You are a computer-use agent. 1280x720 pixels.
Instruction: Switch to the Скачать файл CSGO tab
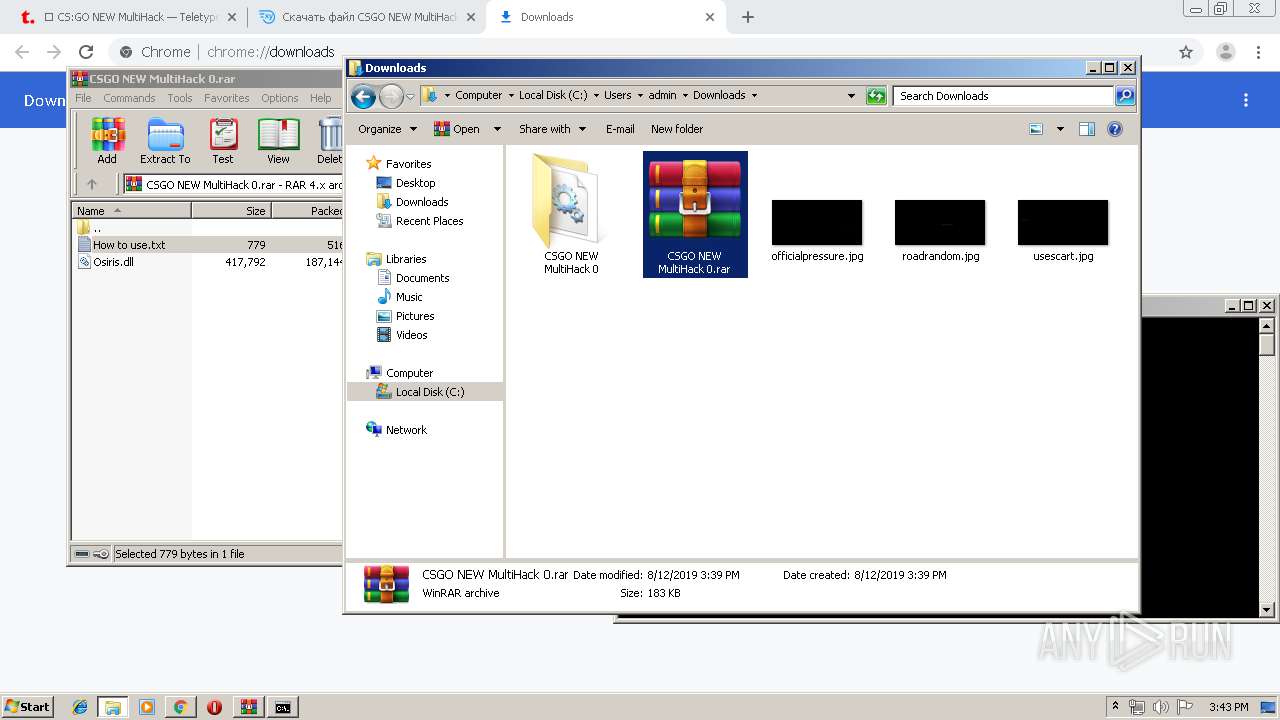point(367,17)
